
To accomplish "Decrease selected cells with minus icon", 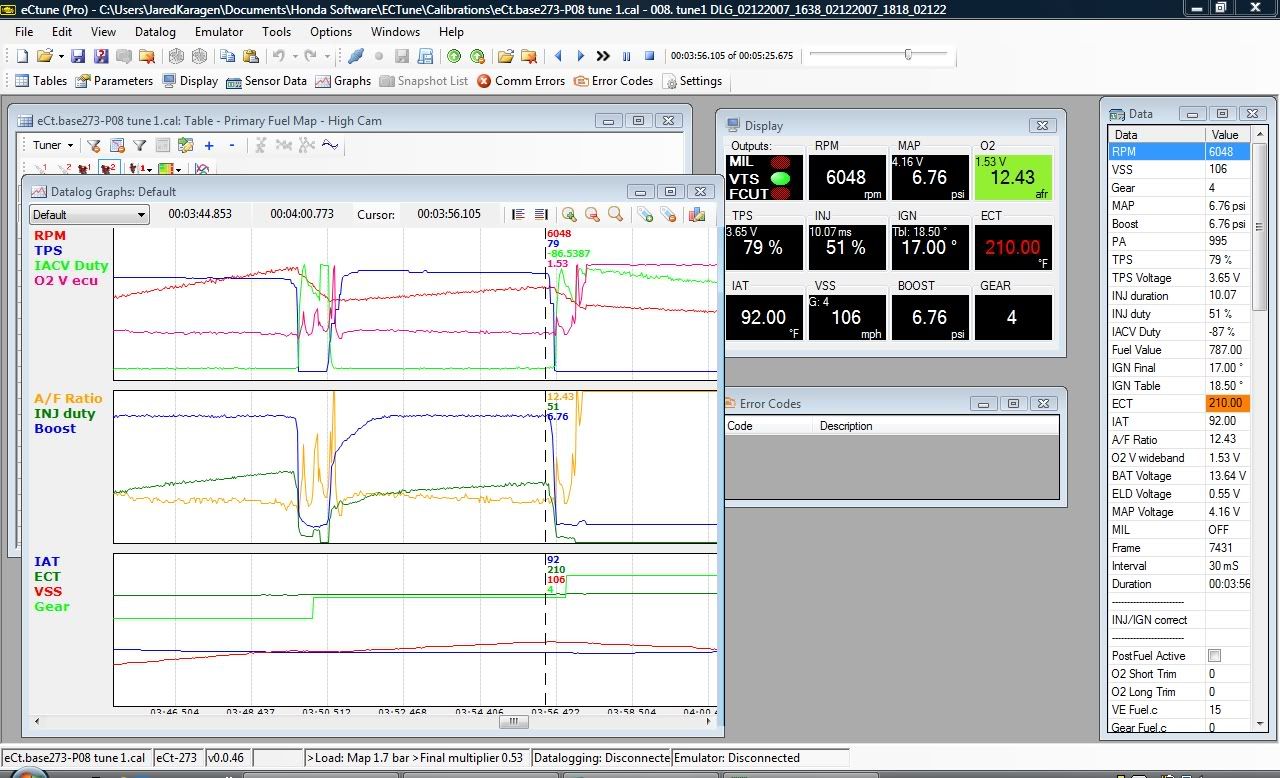I will (232, 145).
